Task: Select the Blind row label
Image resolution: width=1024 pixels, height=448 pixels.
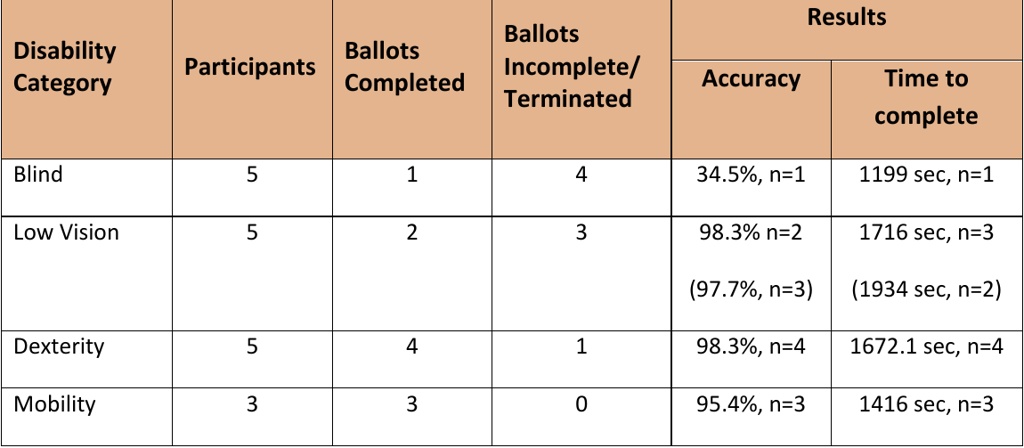Action: [38, 175]
